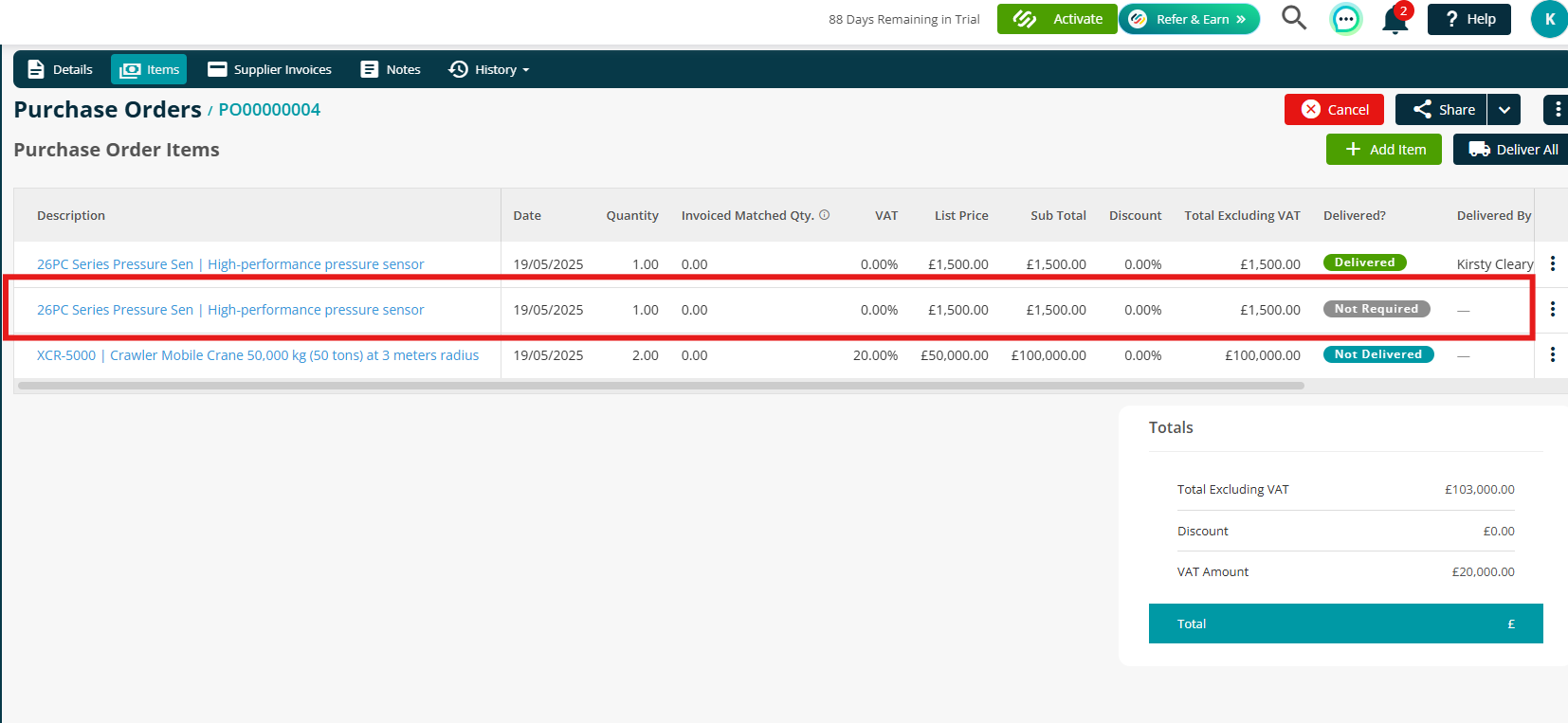Image resolution: width=1568 pixels, height=723 pixels.
Task: Click the Kirsty Cleary delivered-by cell
Action: click(x=1495, y=264)
